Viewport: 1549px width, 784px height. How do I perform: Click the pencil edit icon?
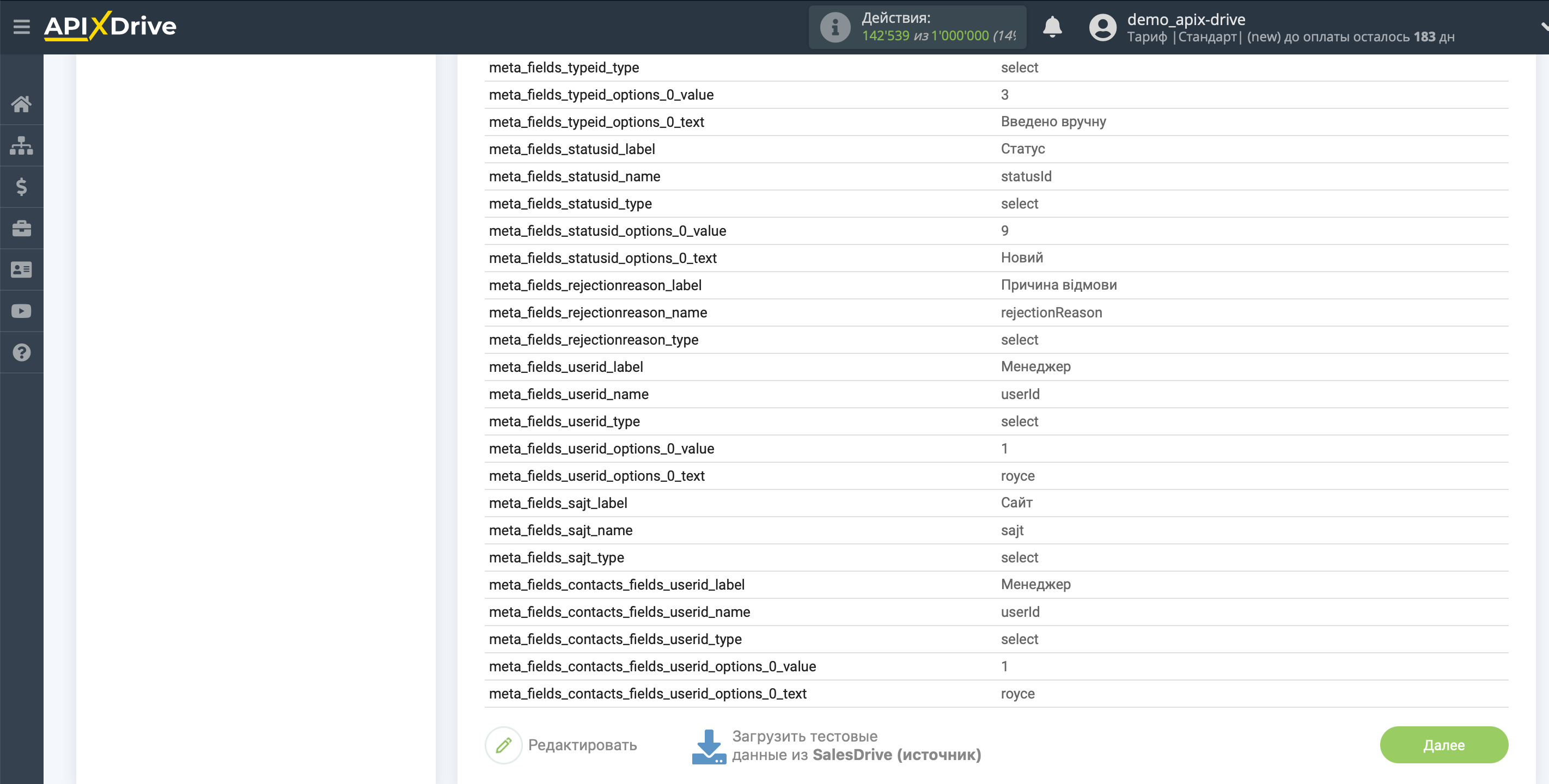pyautogui.click(x=503, y=745)
